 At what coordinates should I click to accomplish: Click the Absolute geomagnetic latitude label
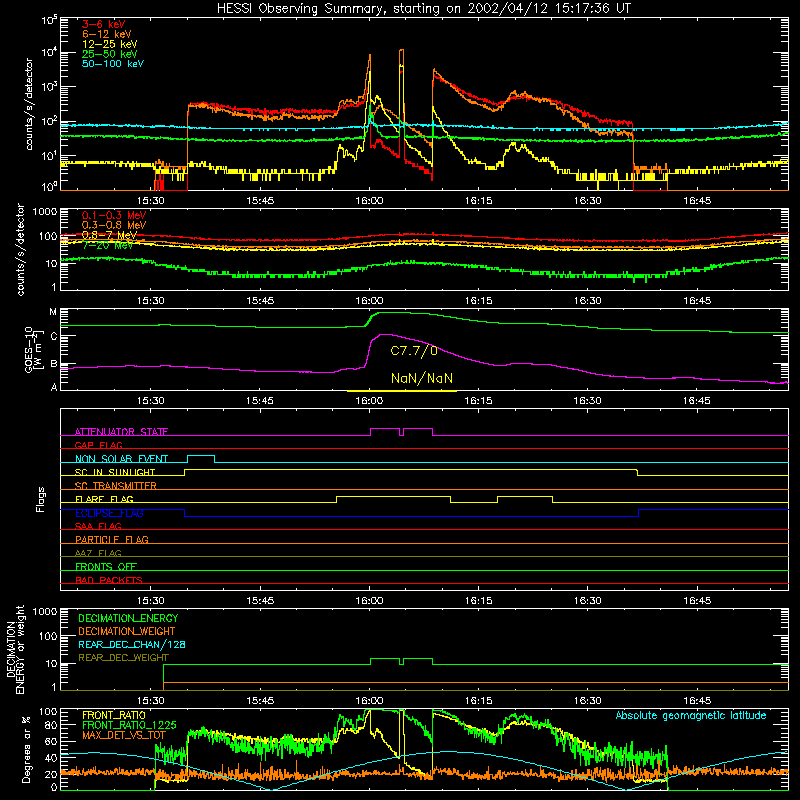(691, 715)
